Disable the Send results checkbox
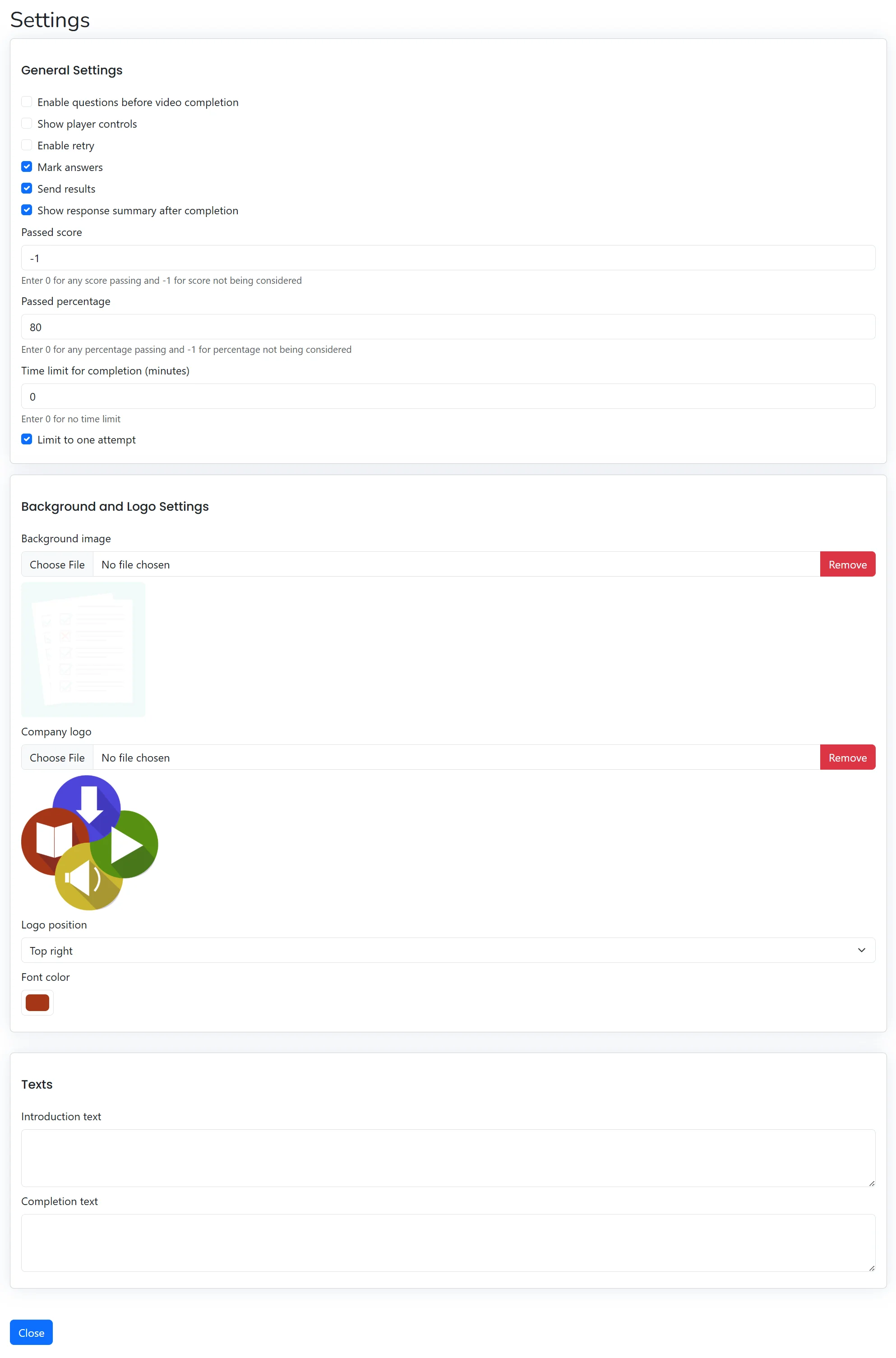This screenshot has width=896, height=1358. 27,189
